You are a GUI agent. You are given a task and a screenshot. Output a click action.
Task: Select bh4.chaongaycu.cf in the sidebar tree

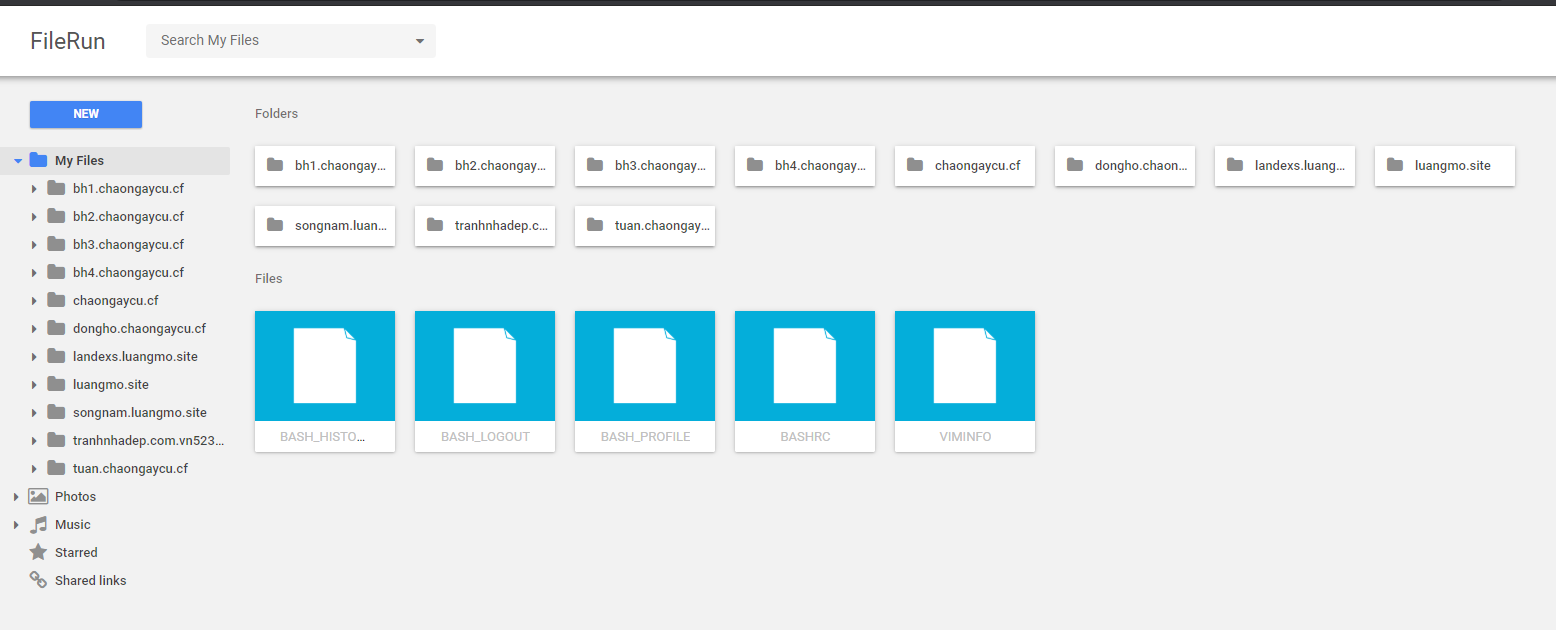tap(128, 272)
